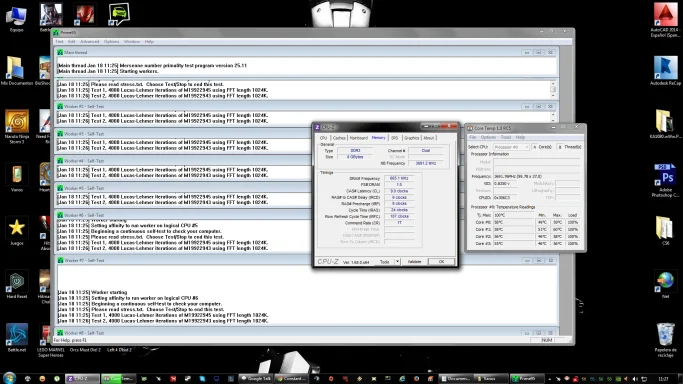
Task: Expand Tools dropdown arrow in CPU-Z
Action: tap(397, 262)
